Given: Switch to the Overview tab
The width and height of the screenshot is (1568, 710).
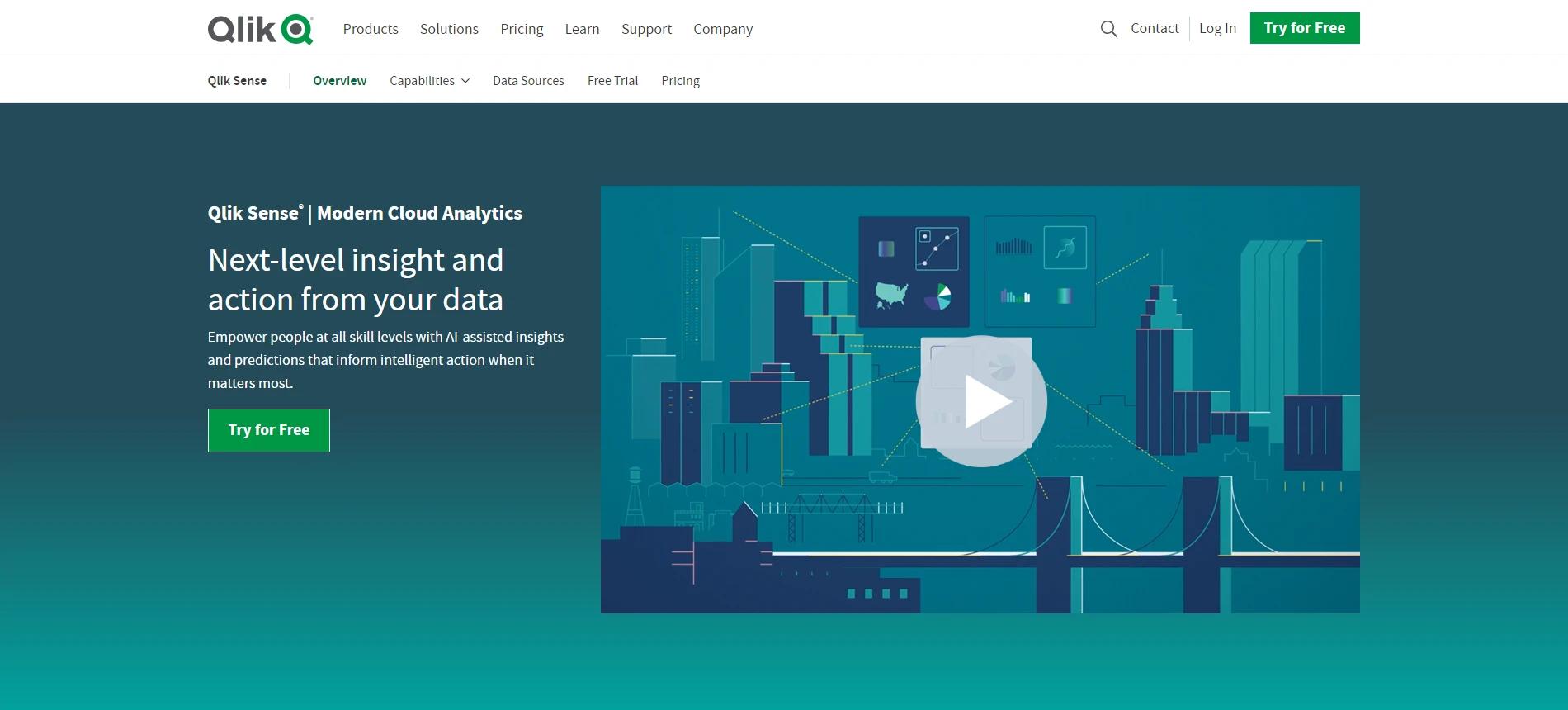Looking at the screenshot, I should [339, 81].
